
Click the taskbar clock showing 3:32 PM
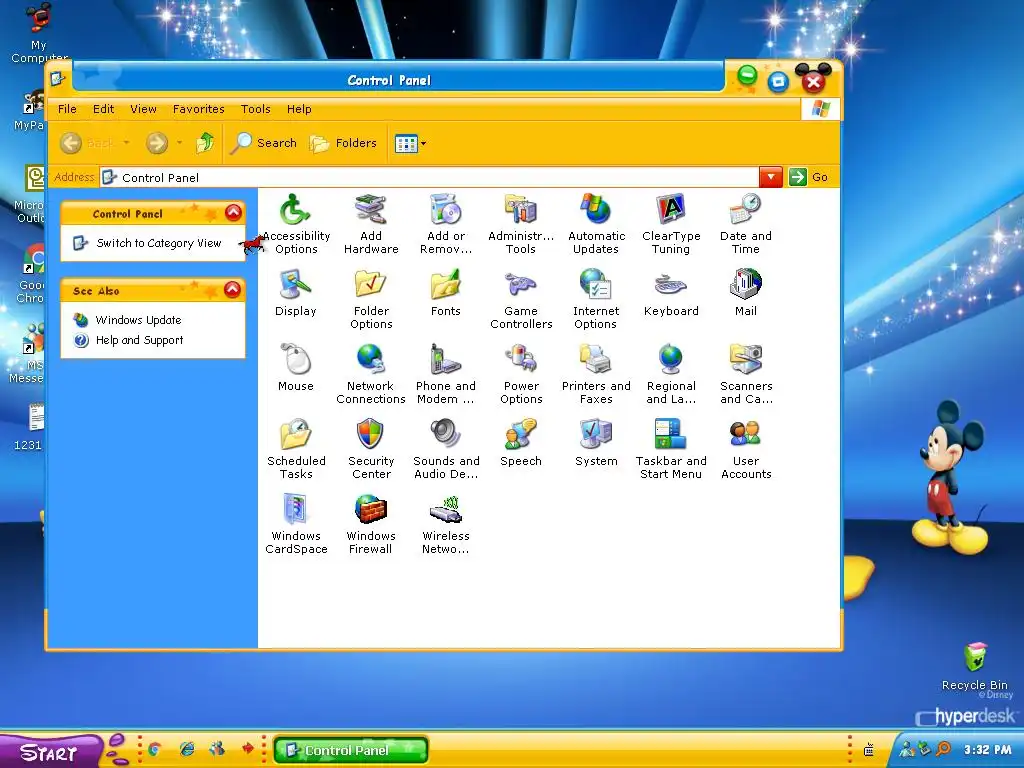[x=987, y=750]
